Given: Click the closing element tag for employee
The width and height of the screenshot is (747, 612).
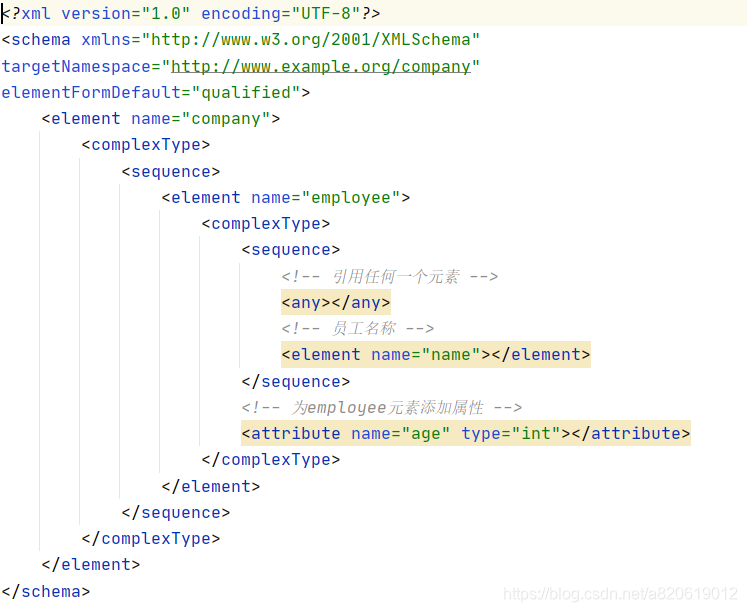Looking at the screenshot, I should [211, 486].
